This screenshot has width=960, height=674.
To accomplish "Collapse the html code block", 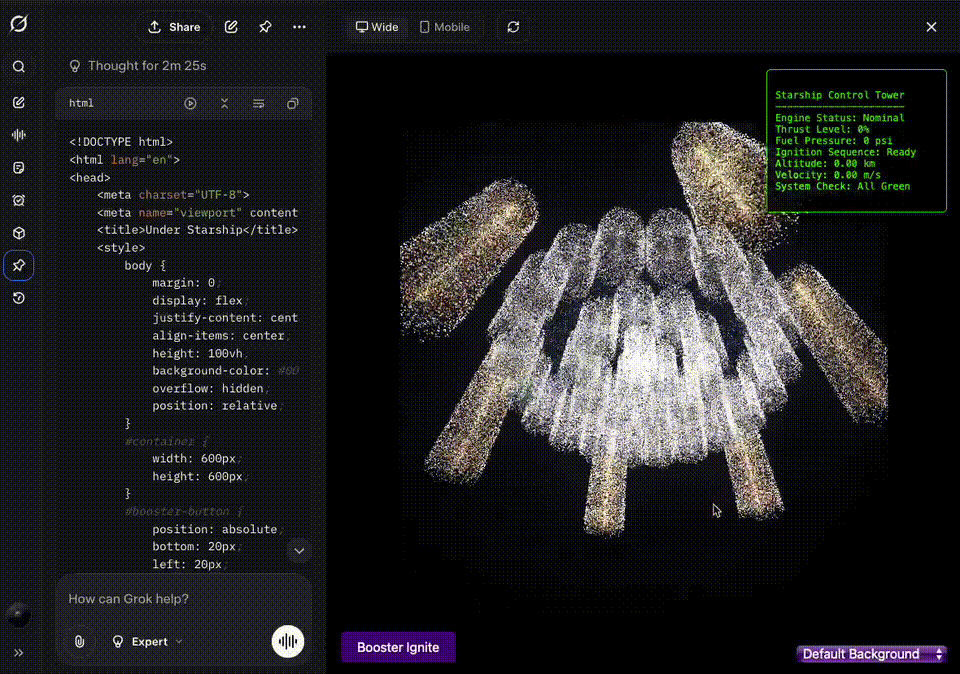I will pos(224,103).
